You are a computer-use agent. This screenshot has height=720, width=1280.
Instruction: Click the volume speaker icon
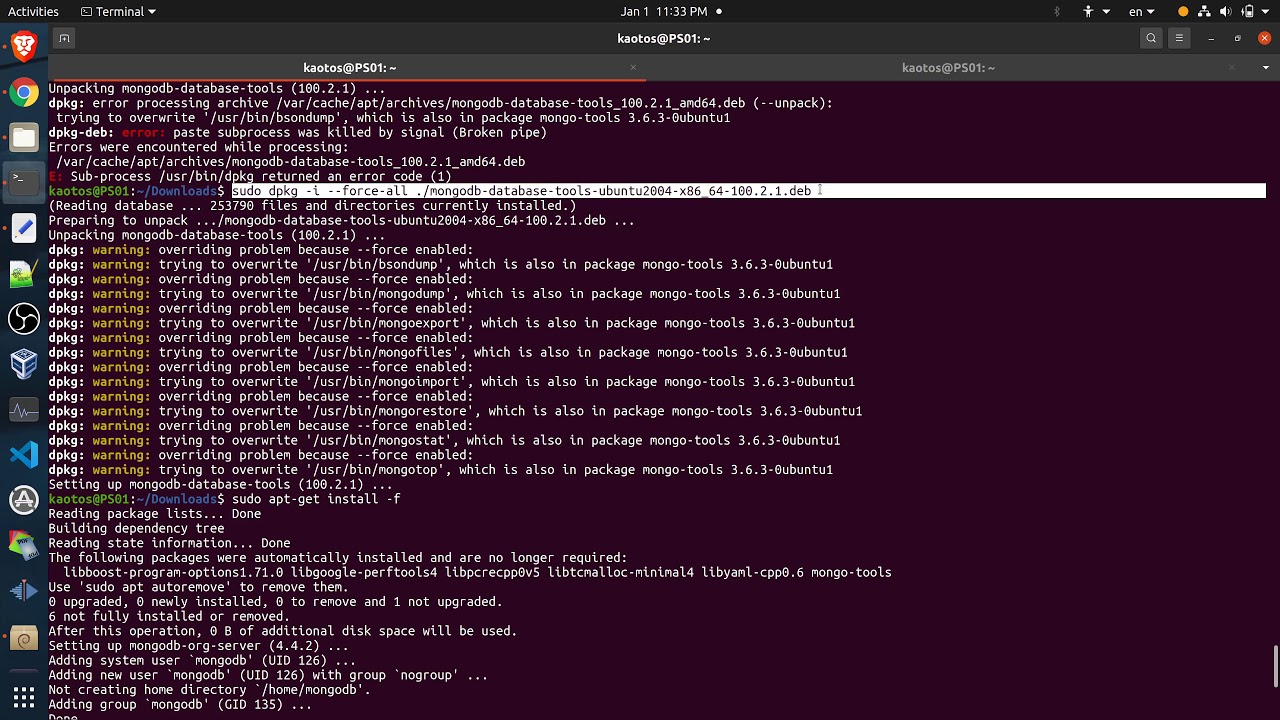pyautogui.click(x=1224, y=12)
